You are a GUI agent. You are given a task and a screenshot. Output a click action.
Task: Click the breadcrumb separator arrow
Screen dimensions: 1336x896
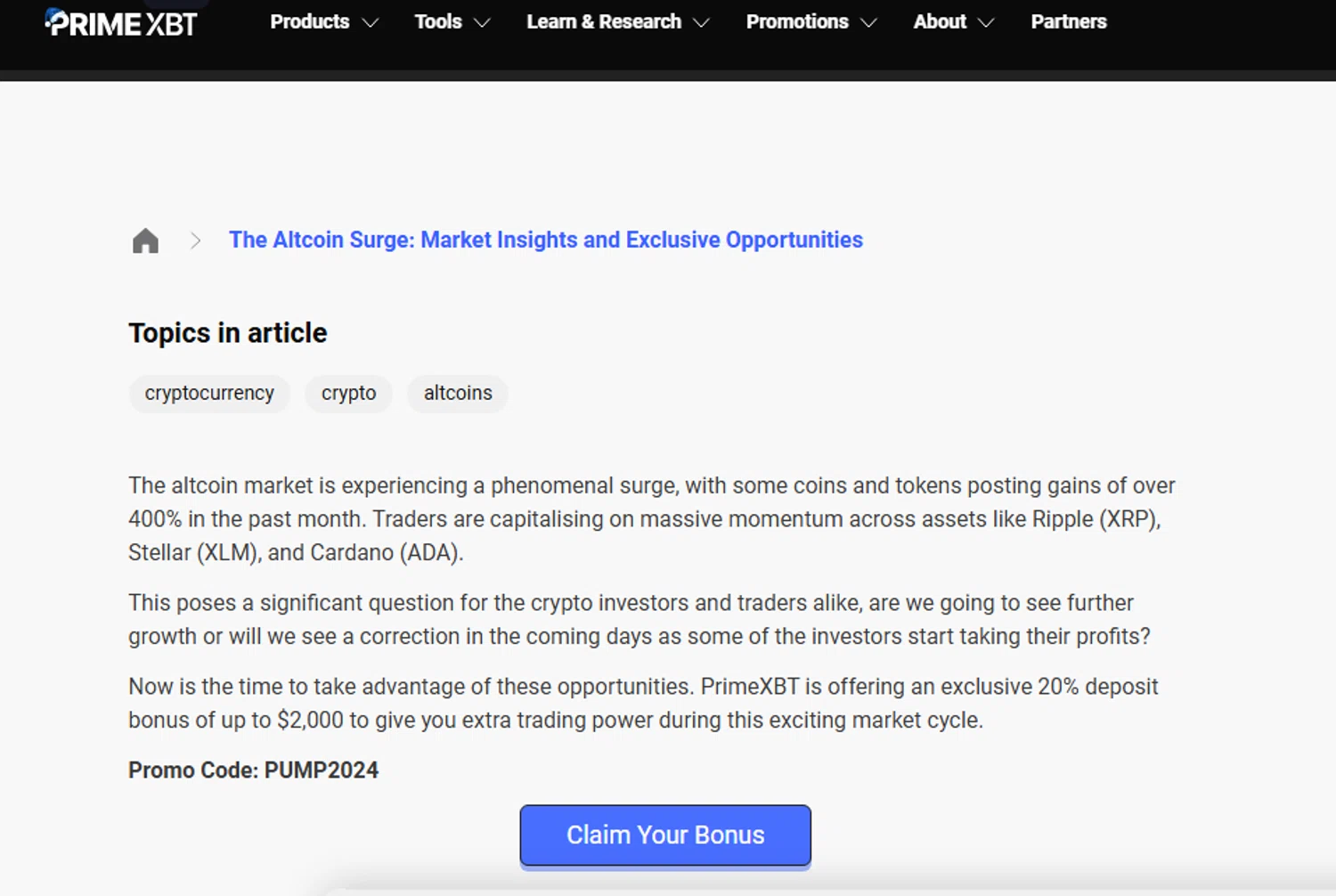click(x=195, y=240)
